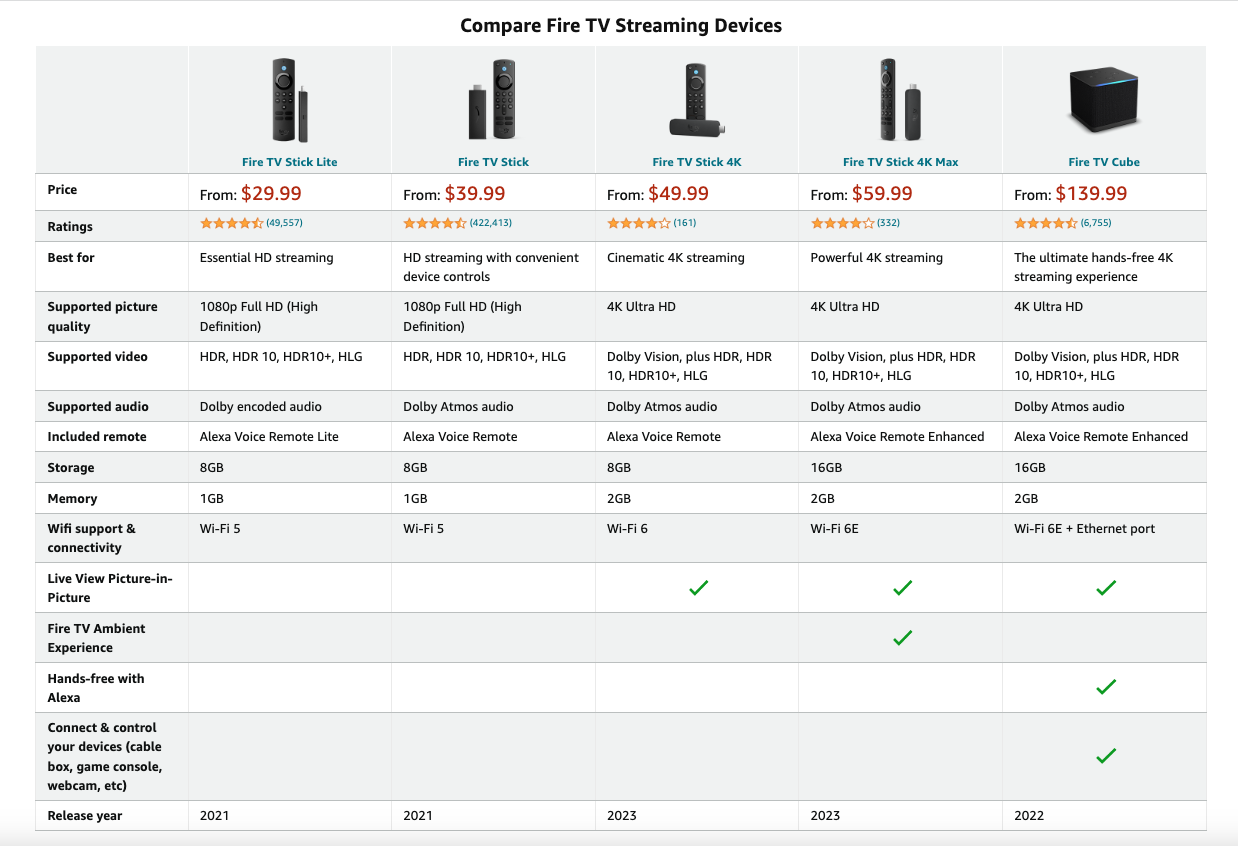Click Fire TV Stick Lite star rating
Image resolution: width=1238 pixels, height=846 pixels.
point(231,223)
